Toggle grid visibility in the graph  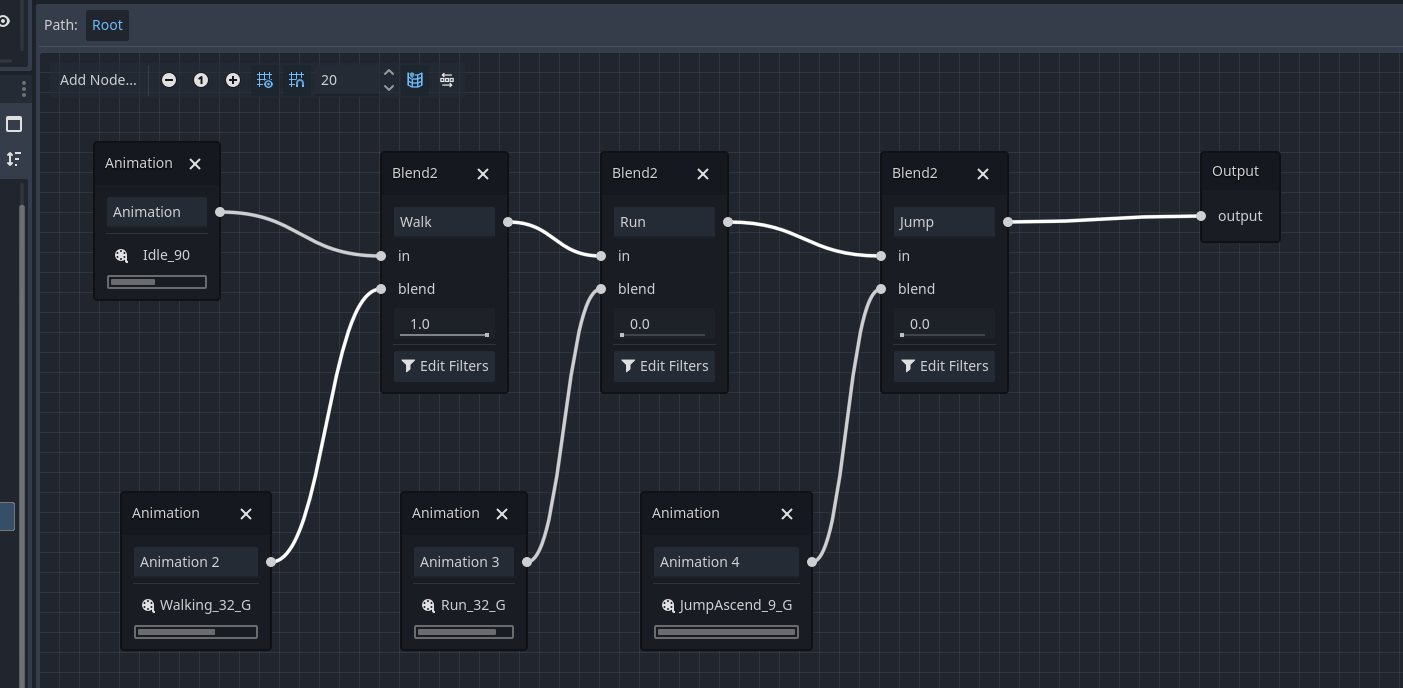click(265, 80)
